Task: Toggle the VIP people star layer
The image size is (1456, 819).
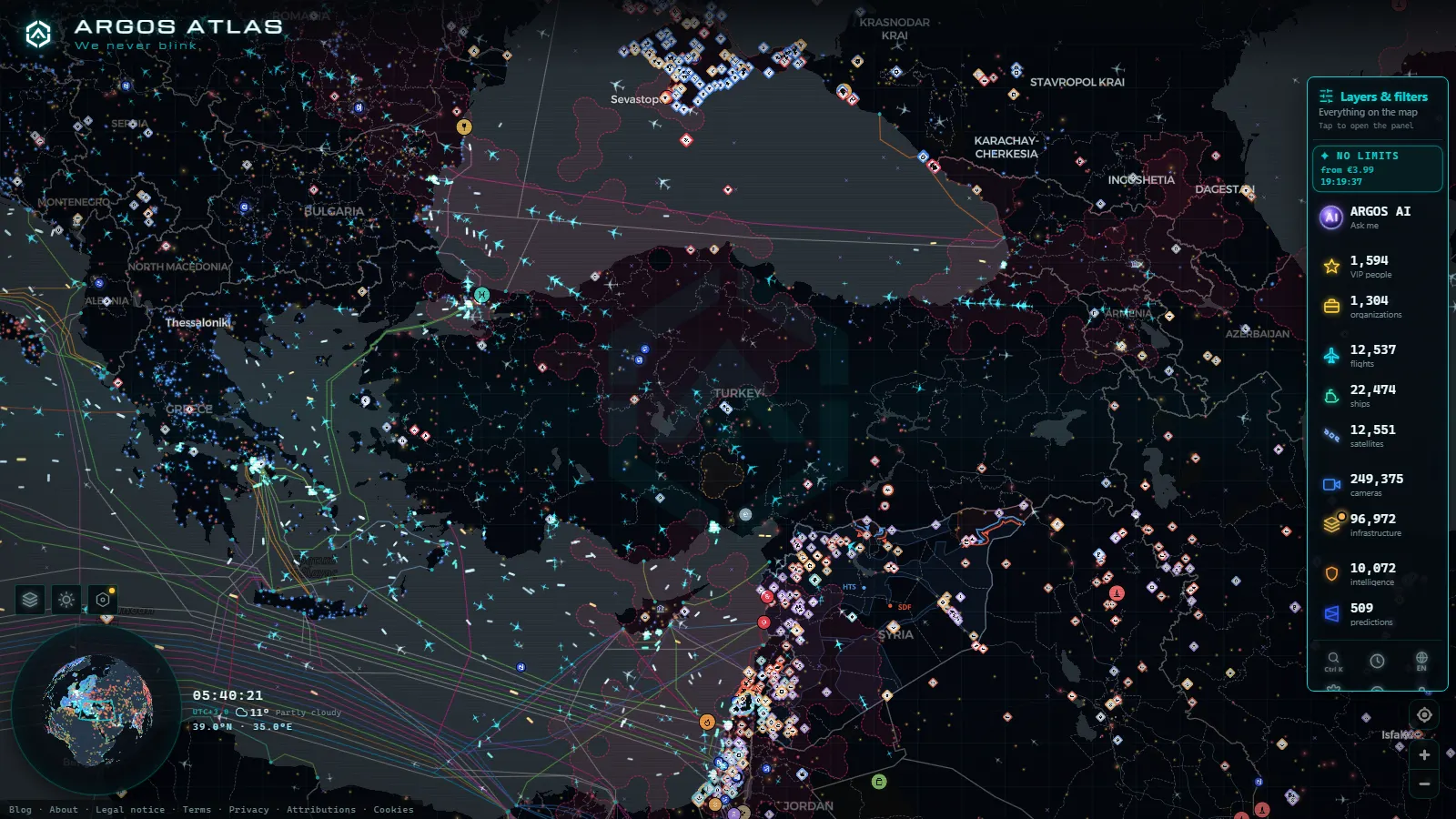Action: tap(1331, 267)
